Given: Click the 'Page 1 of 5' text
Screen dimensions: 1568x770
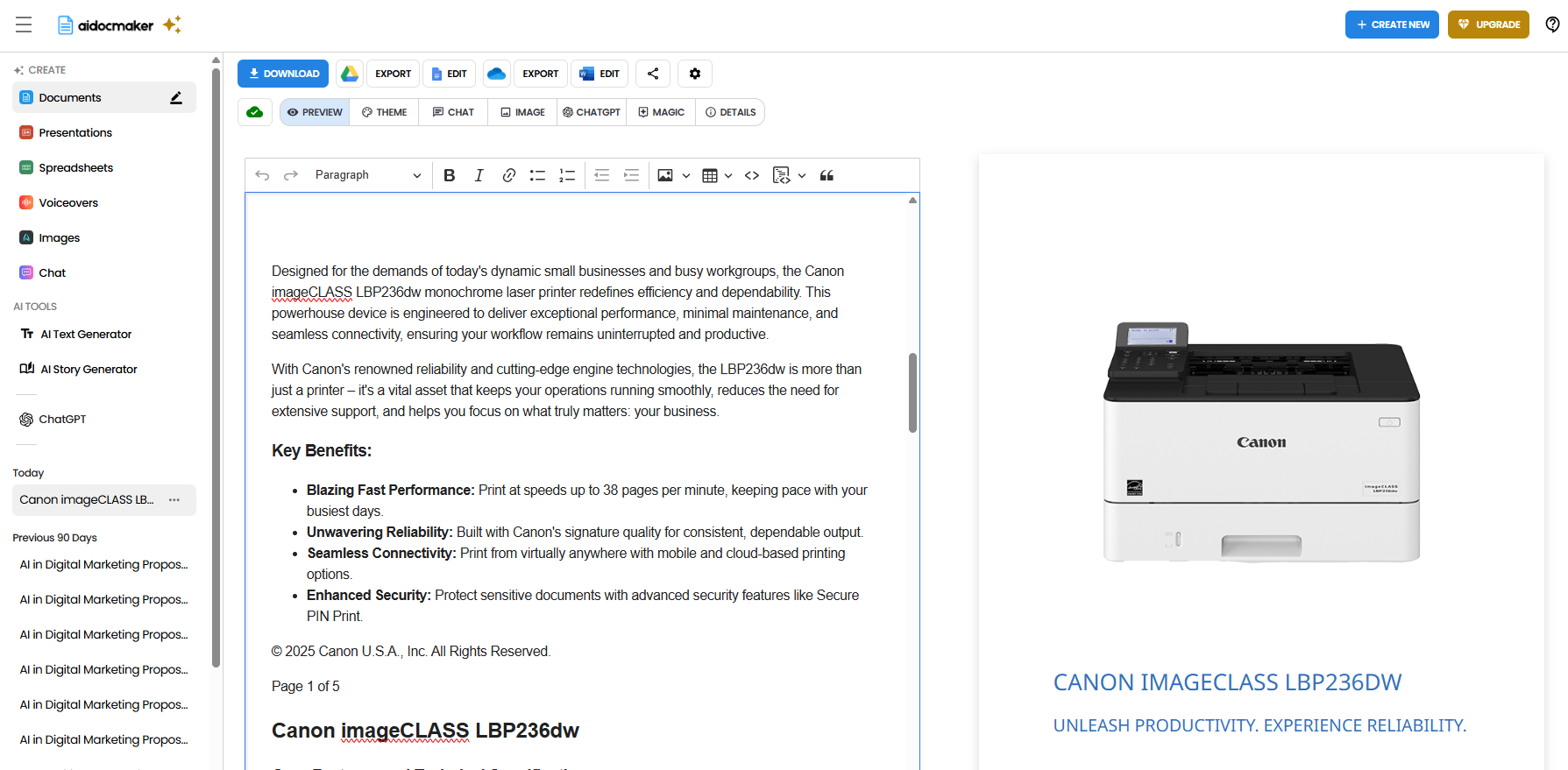Looking at the screenshot, I should (x=306, y=687).
